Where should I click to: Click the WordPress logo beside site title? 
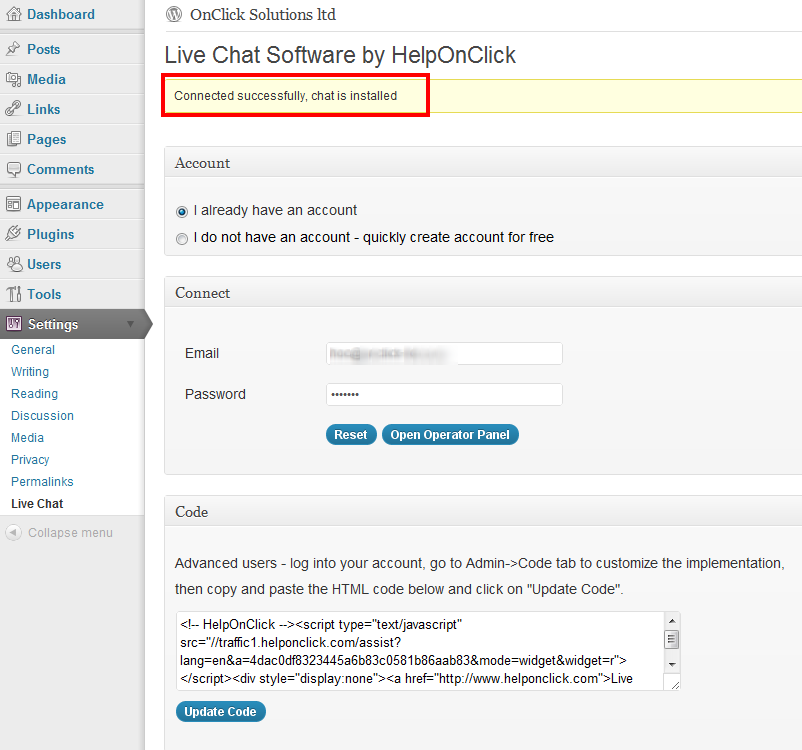[x=174, y=14]
